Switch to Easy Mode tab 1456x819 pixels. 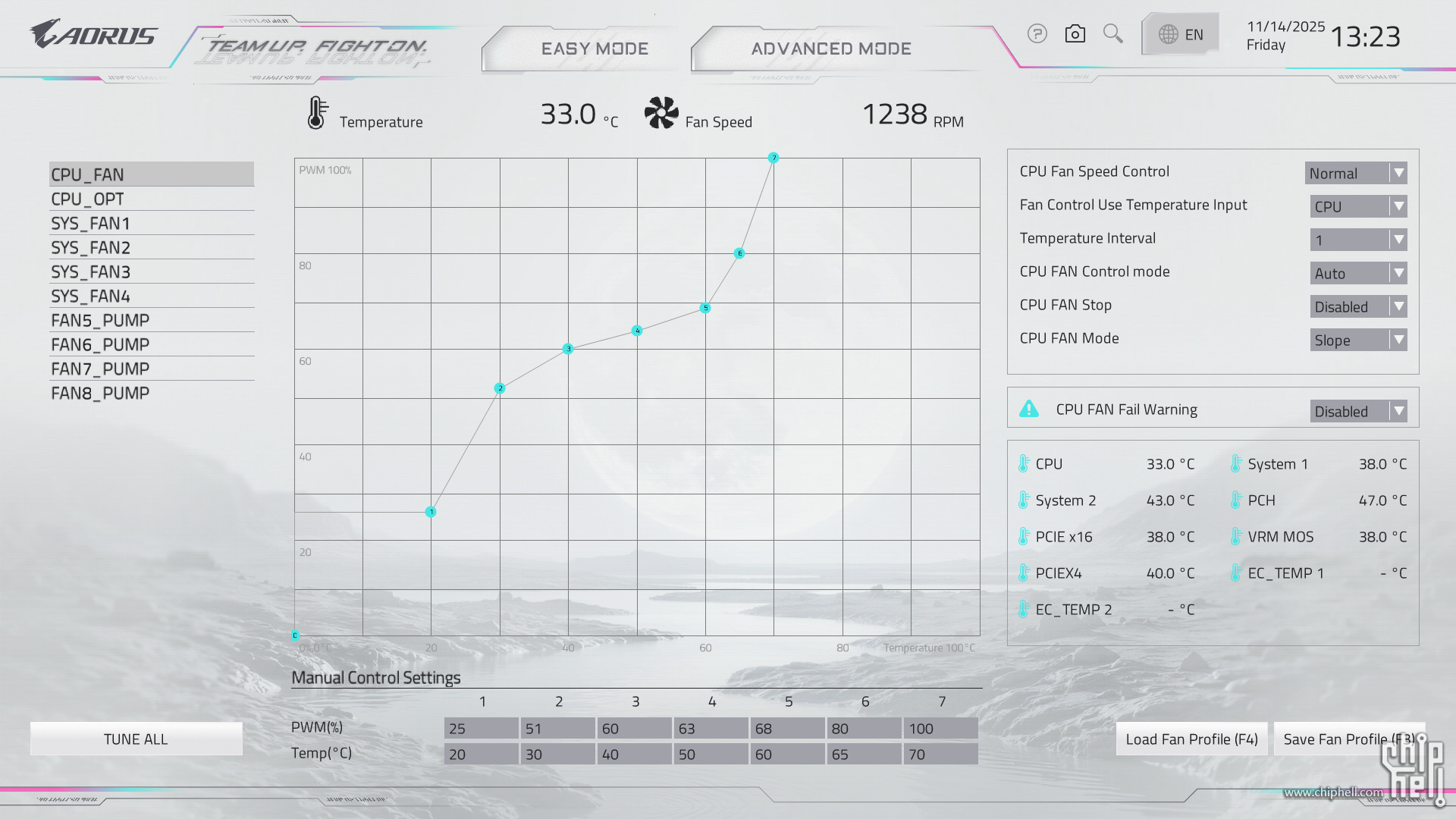(595, 49)
